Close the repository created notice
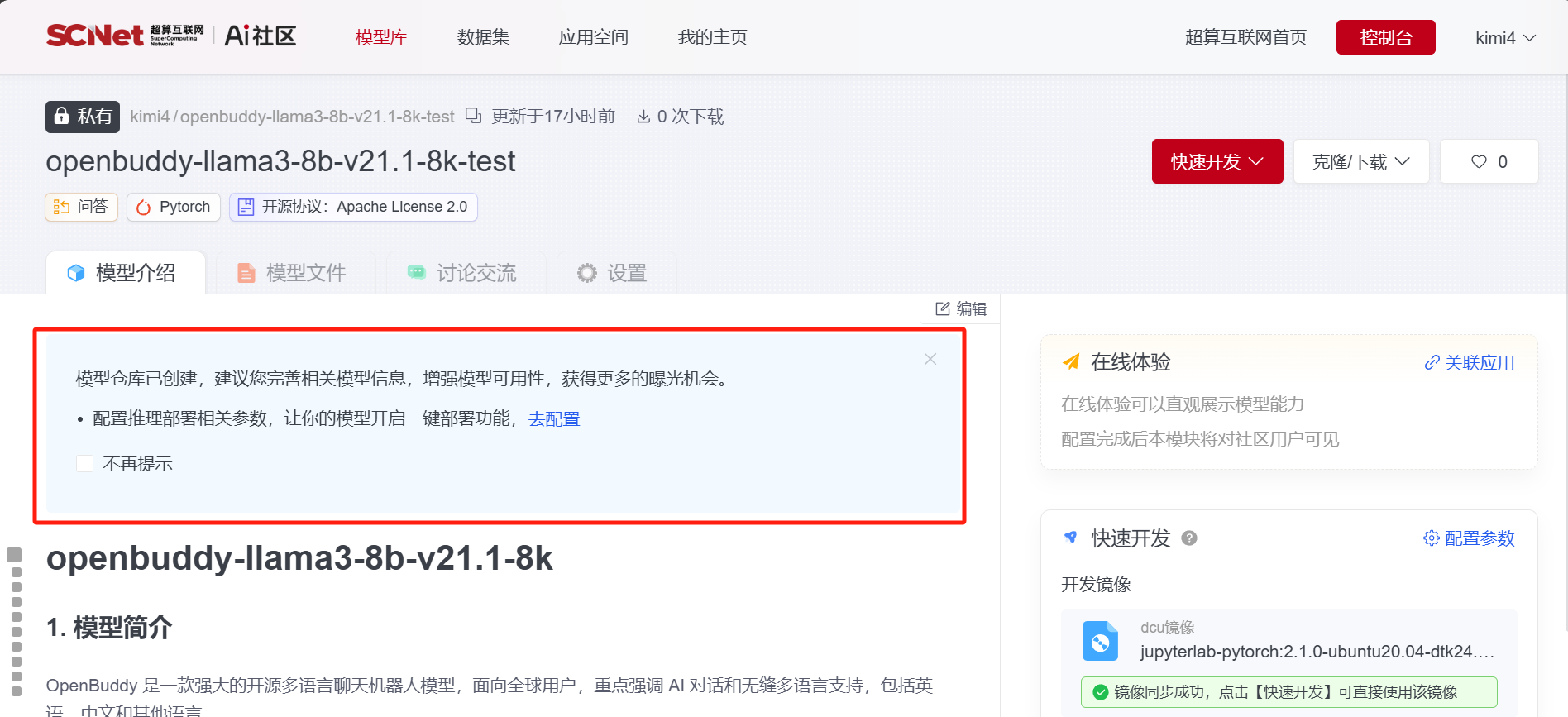The height and width of the screenshot is (717, 1568). pyautogui.click(x=930, y=359)
